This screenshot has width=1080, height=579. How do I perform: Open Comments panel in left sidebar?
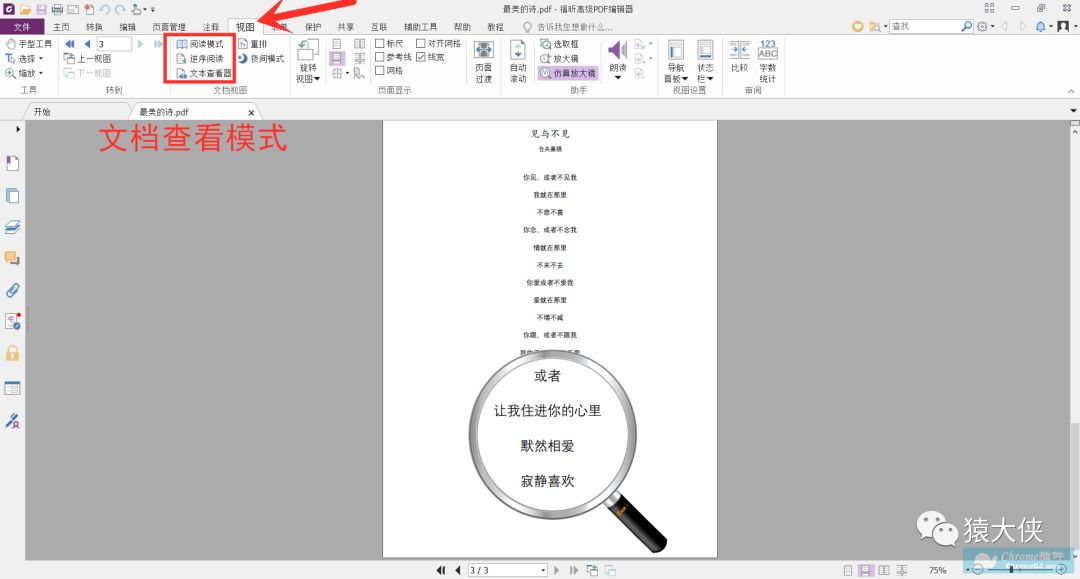point(12,258)
